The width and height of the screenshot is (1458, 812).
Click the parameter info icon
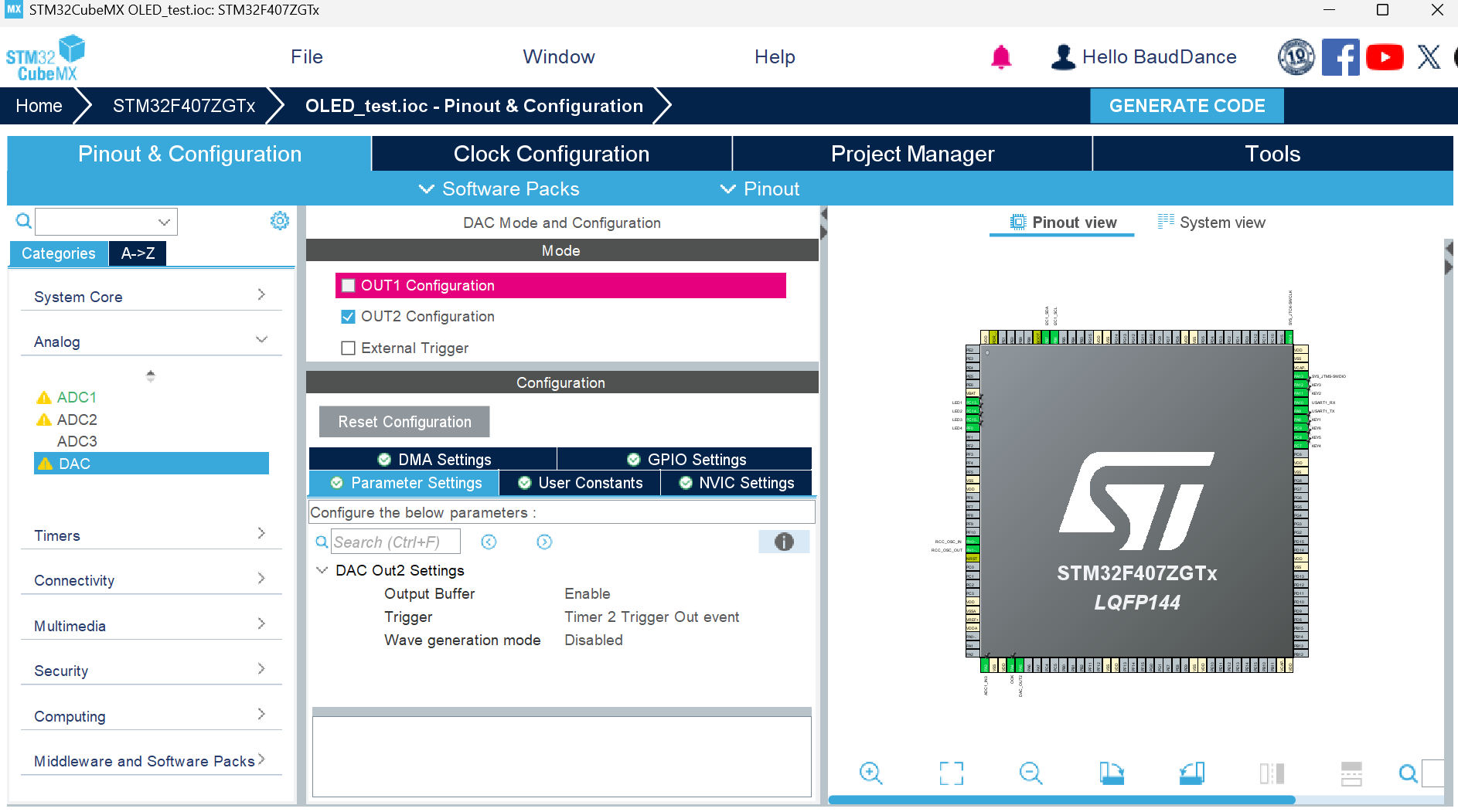pos(784,542)
